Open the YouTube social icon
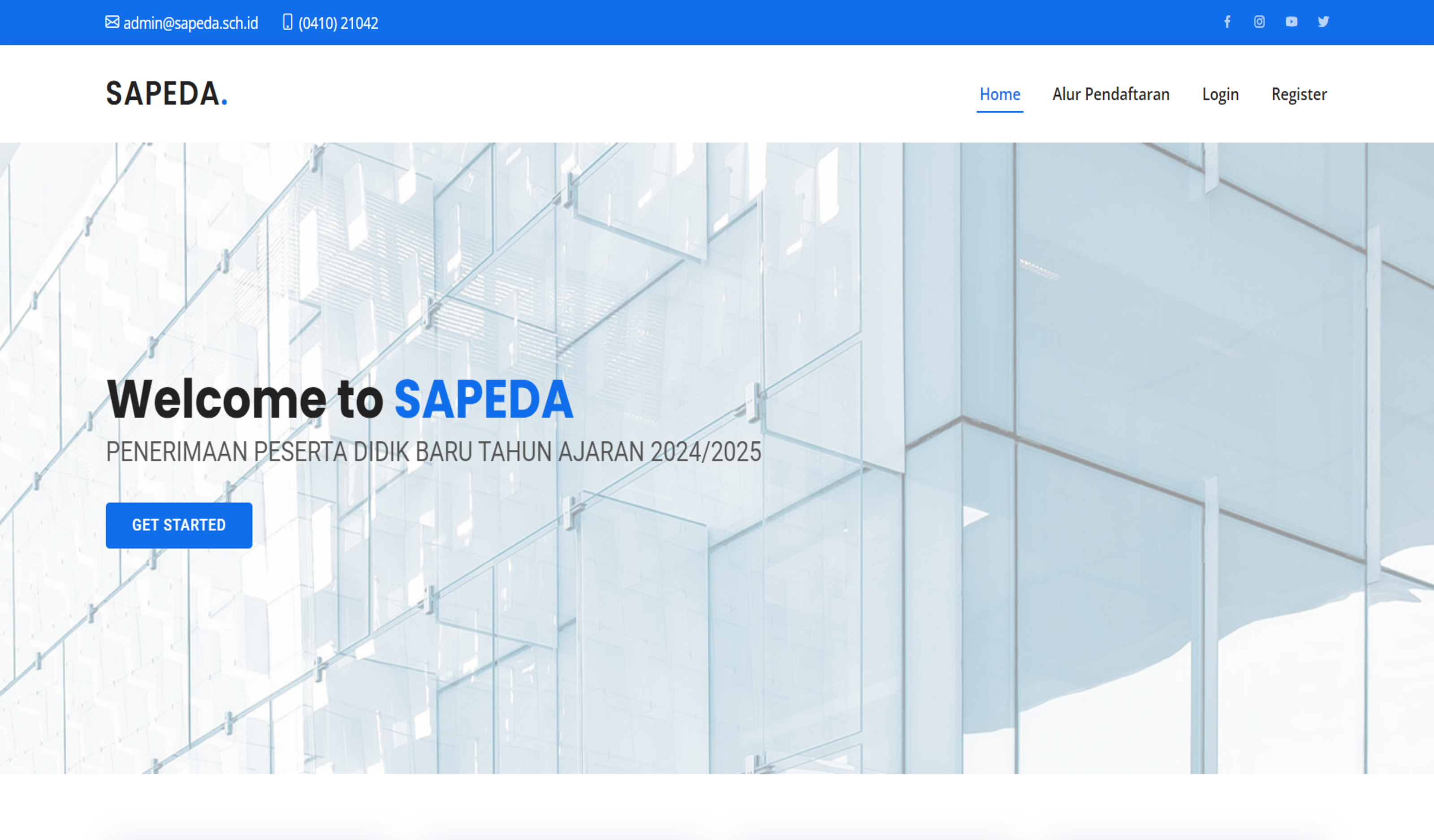The image size is (1434, 840). 1291,22
